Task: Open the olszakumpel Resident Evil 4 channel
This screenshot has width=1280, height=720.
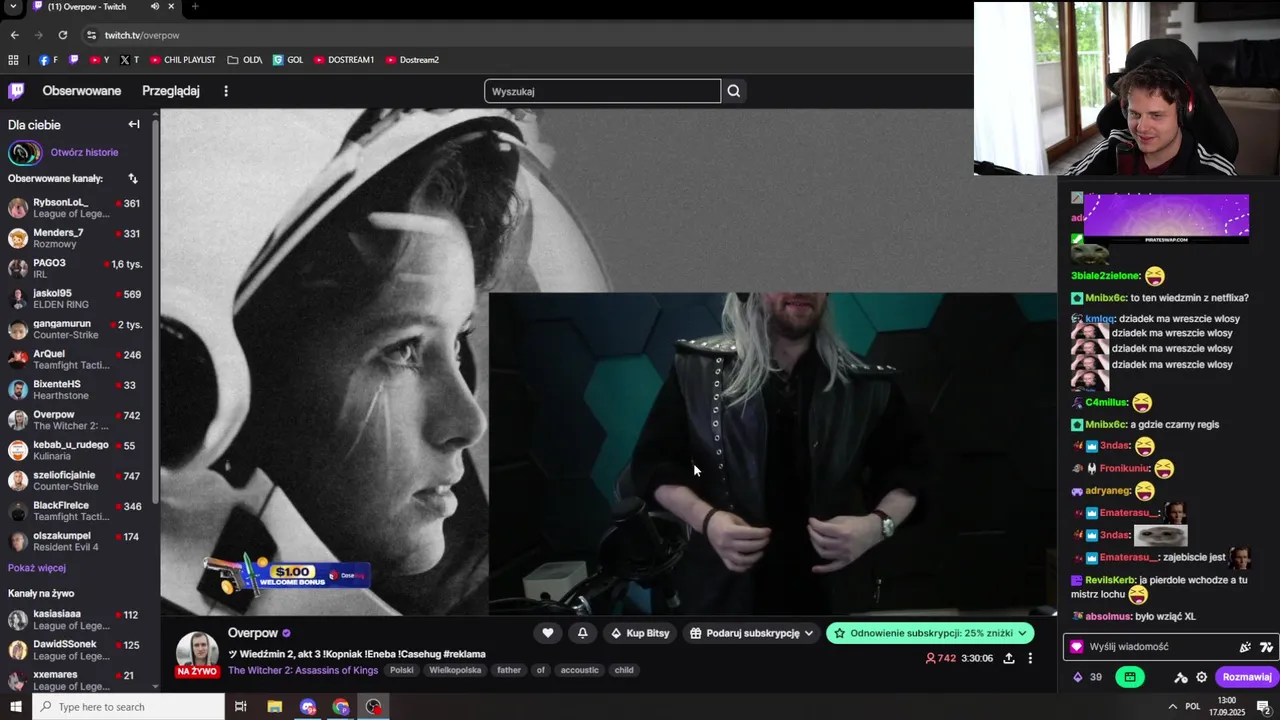Action: 78,541
